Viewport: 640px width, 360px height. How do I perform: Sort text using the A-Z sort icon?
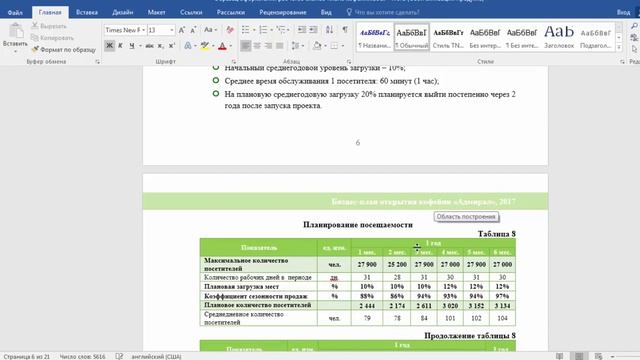click(329, 30)
